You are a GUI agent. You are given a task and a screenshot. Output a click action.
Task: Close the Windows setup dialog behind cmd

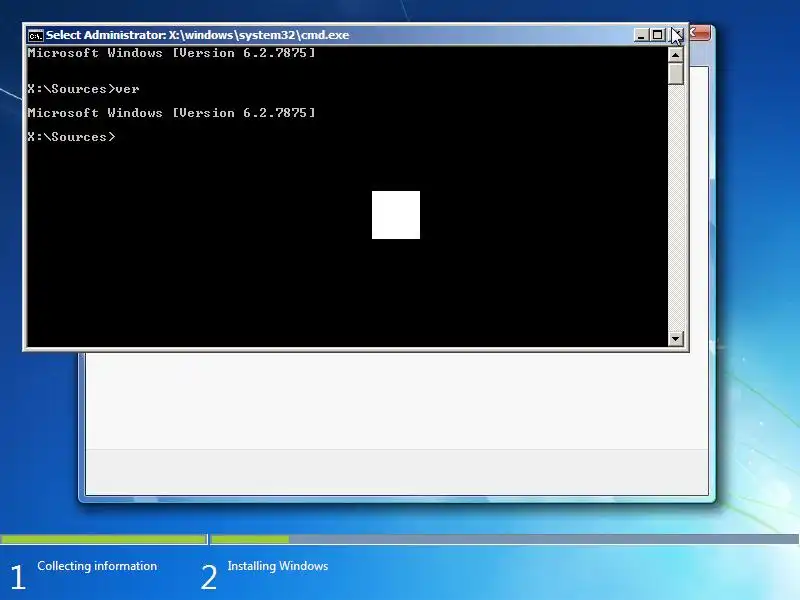tap(700, 33)
